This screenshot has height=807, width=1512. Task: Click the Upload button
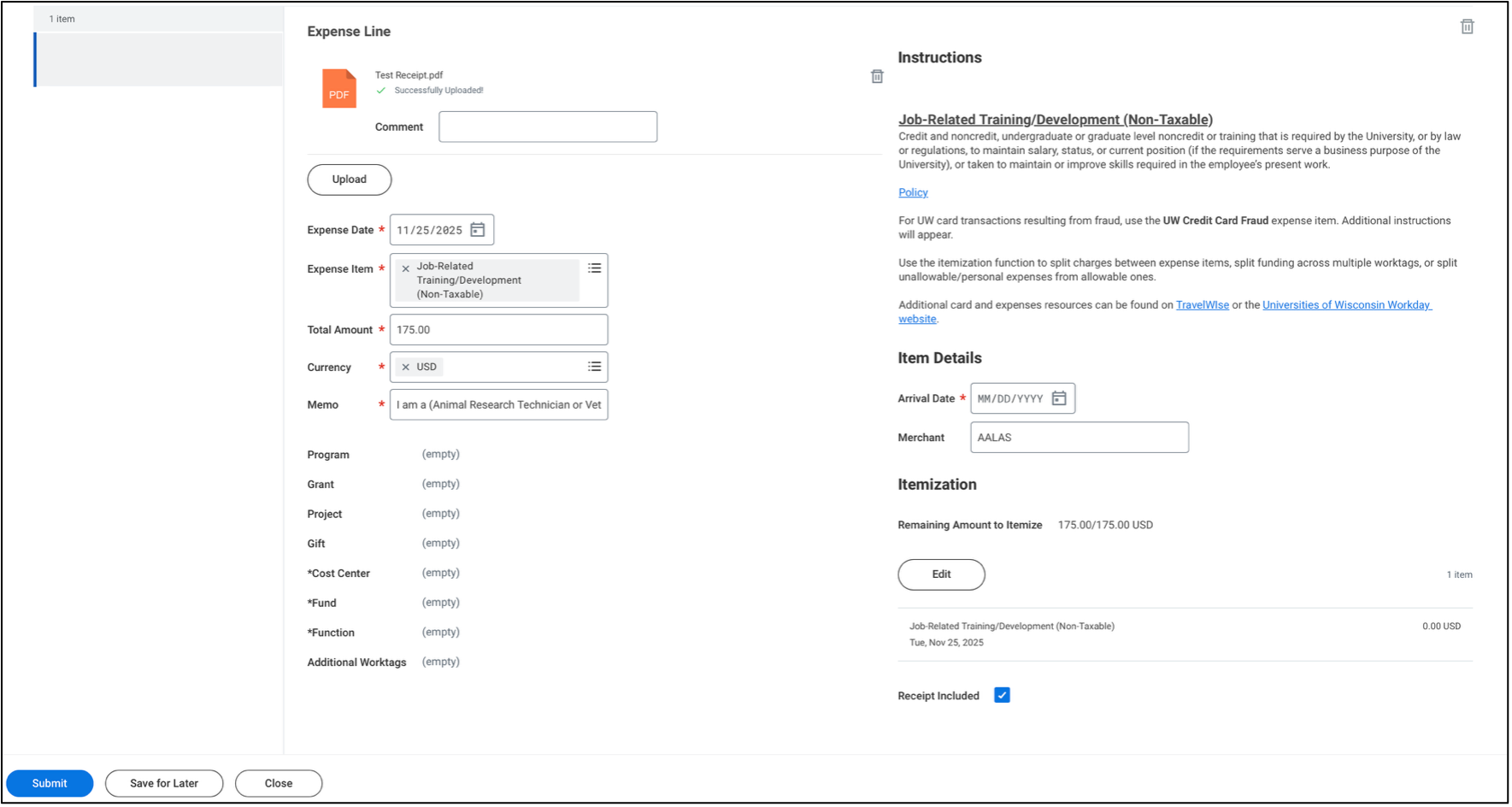click(x=349, y=180)
